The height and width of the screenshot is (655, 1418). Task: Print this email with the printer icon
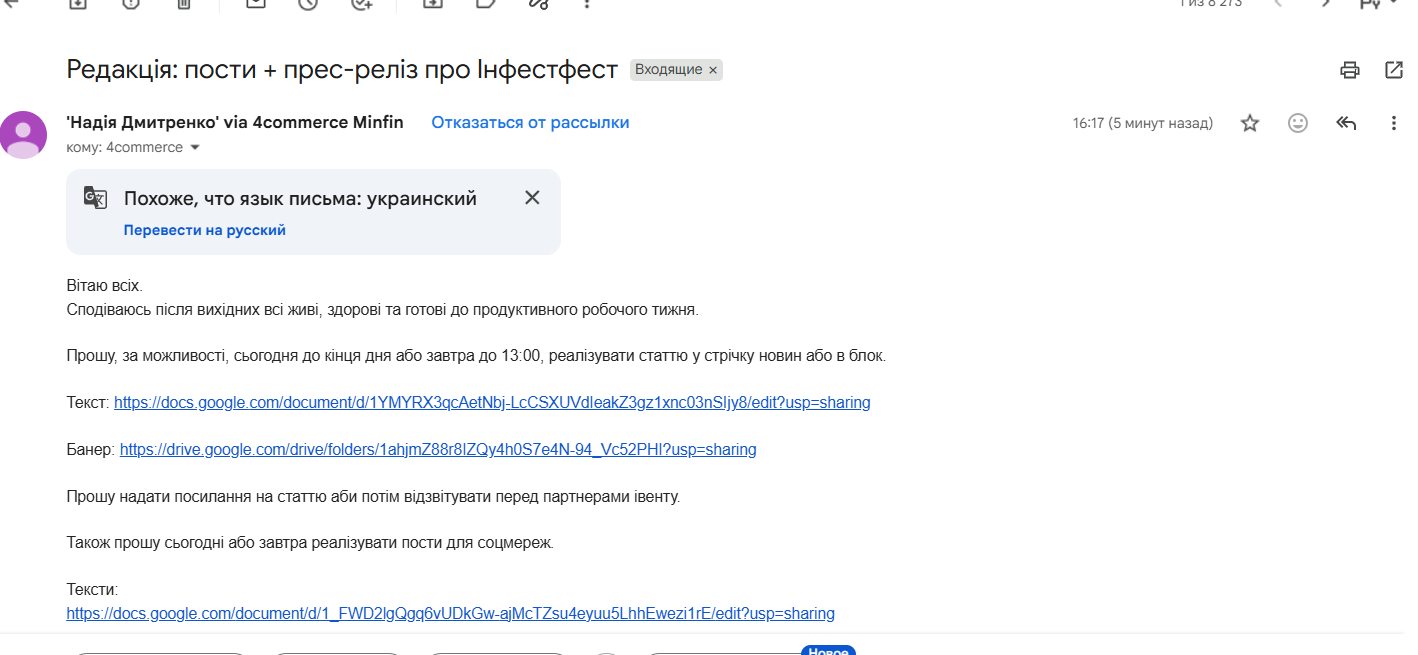[1350, 70]
